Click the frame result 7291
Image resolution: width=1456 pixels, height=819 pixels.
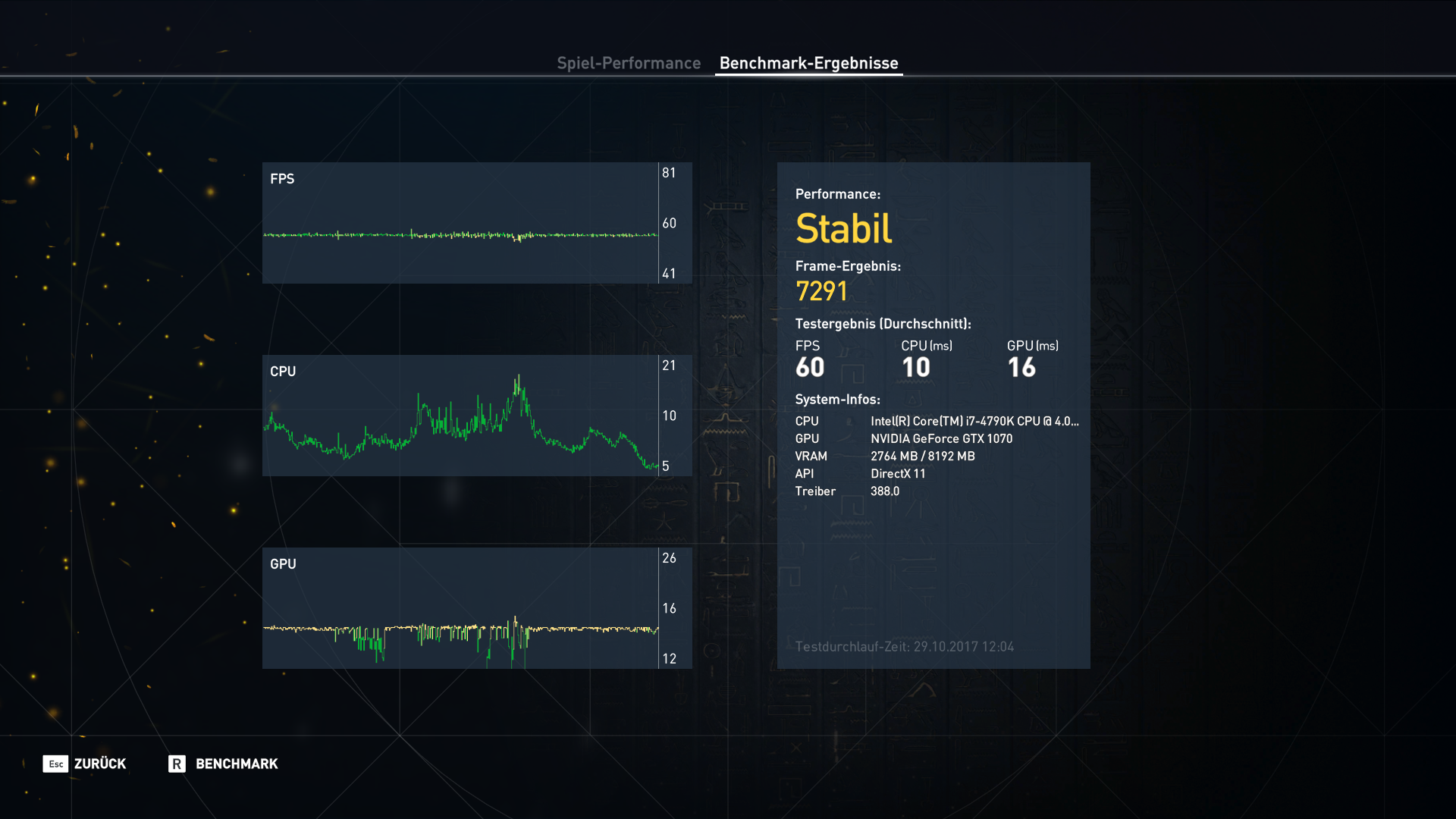point(821,291)
